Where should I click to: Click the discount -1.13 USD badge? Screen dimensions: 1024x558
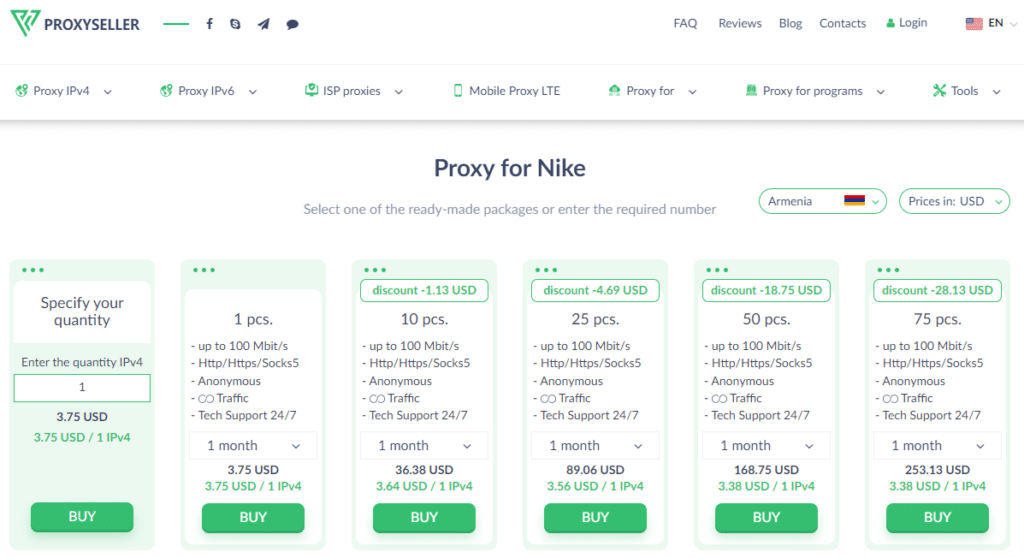(424, 290)
